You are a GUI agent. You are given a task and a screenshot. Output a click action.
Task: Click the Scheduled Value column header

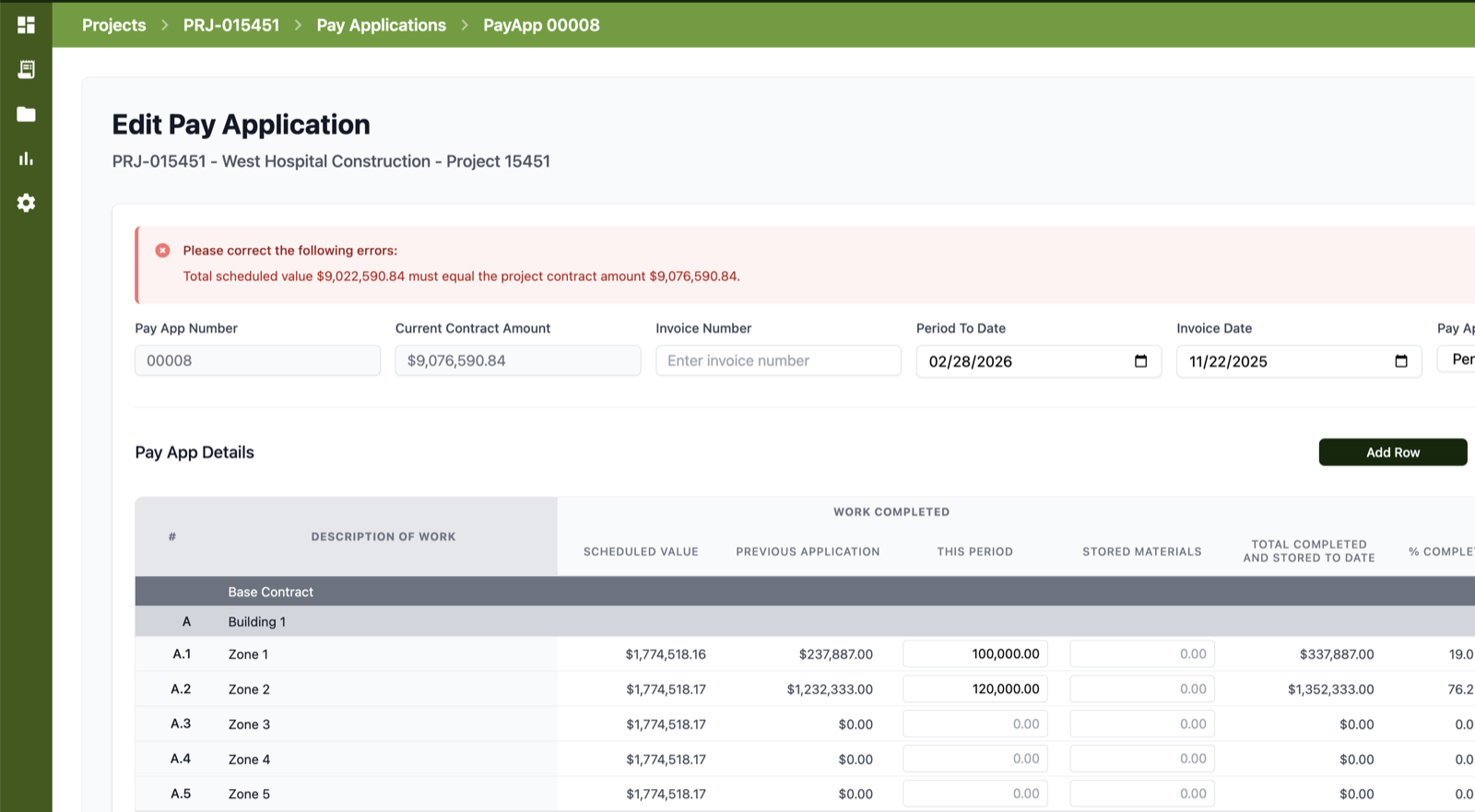coord(641,551)
